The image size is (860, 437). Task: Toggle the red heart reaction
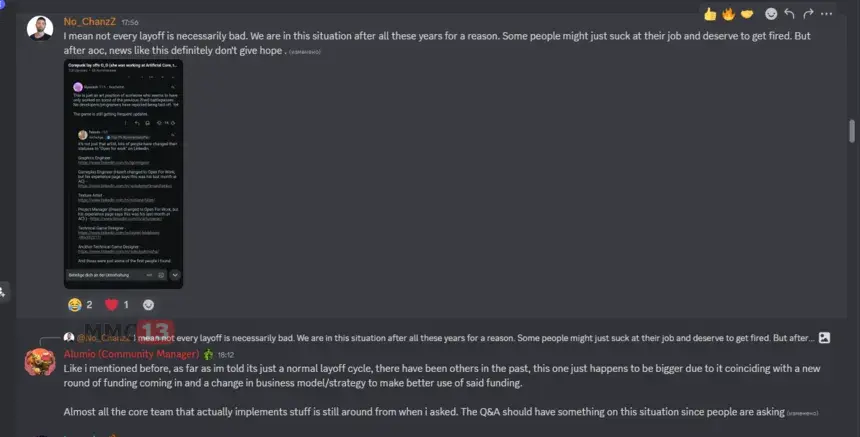coord(117,304)
